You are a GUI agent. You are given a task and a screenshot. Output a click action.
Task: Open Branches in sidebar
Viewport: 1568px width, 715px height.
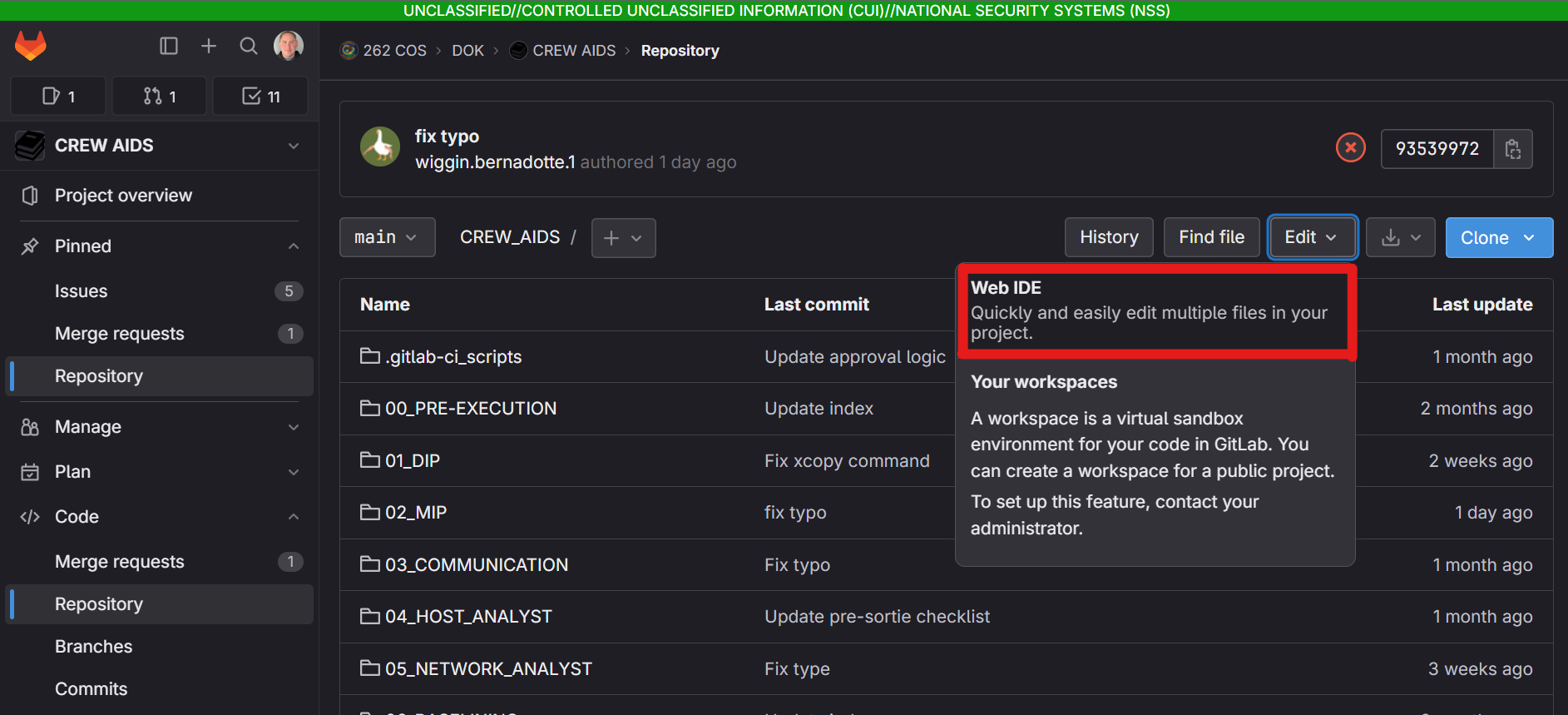pos(160,647)
